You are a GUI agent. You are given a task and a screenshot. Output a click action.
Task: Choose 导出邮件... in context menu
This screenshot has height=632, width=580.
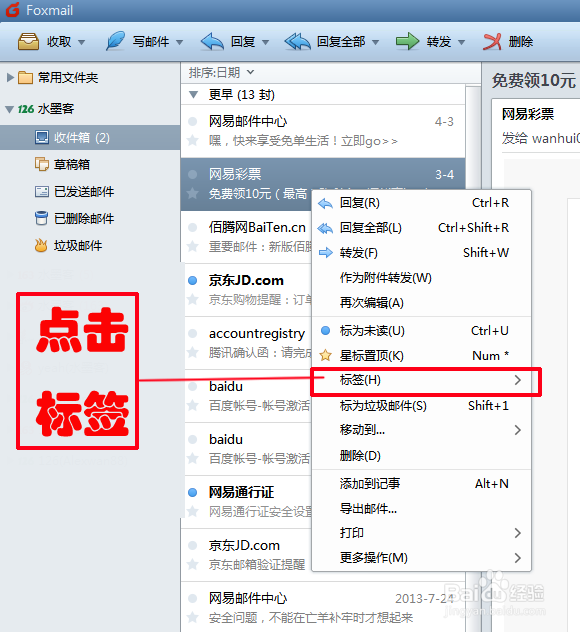coord(422,509)
